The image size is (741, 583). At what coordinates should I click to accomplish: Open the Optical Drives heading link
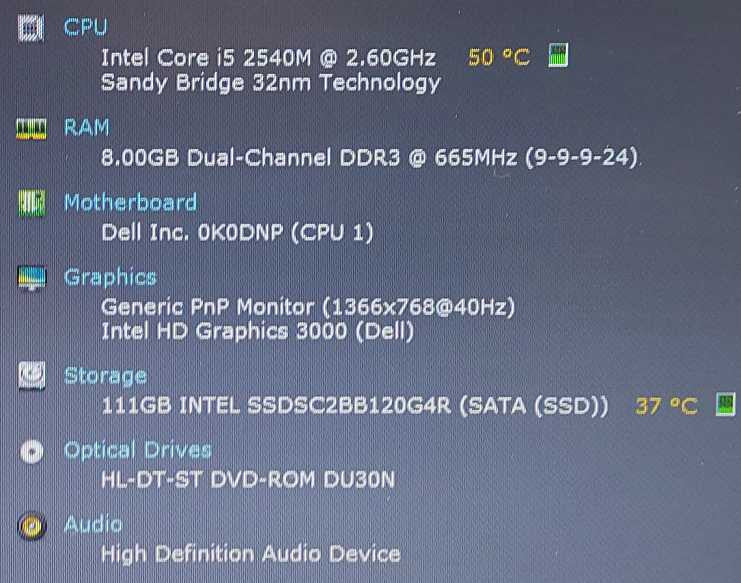(138, 450)
